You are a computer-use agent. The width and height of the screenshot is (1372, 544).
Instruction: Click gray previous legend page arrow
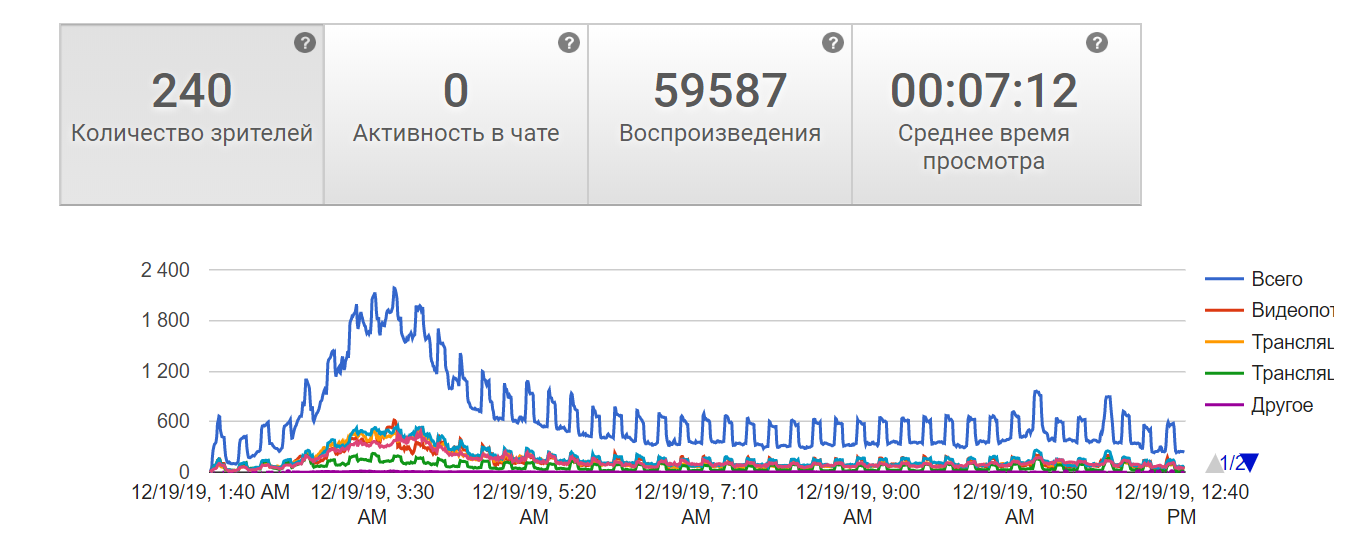pos(1214,462)
